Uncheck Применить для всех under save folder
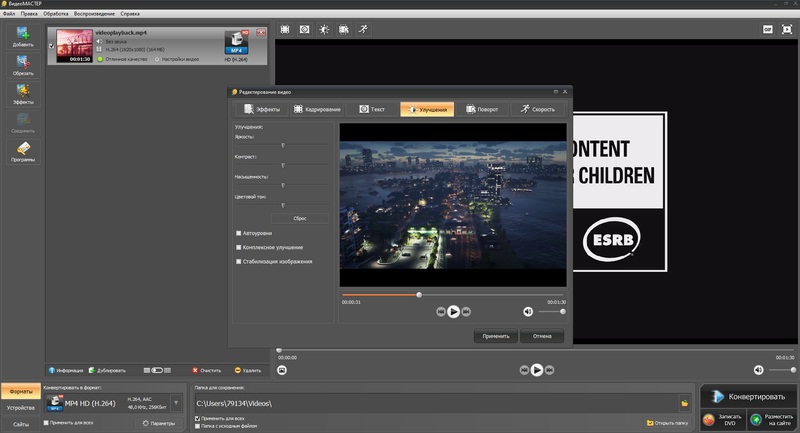Screen dimensions: 800x433 [197, 419]
